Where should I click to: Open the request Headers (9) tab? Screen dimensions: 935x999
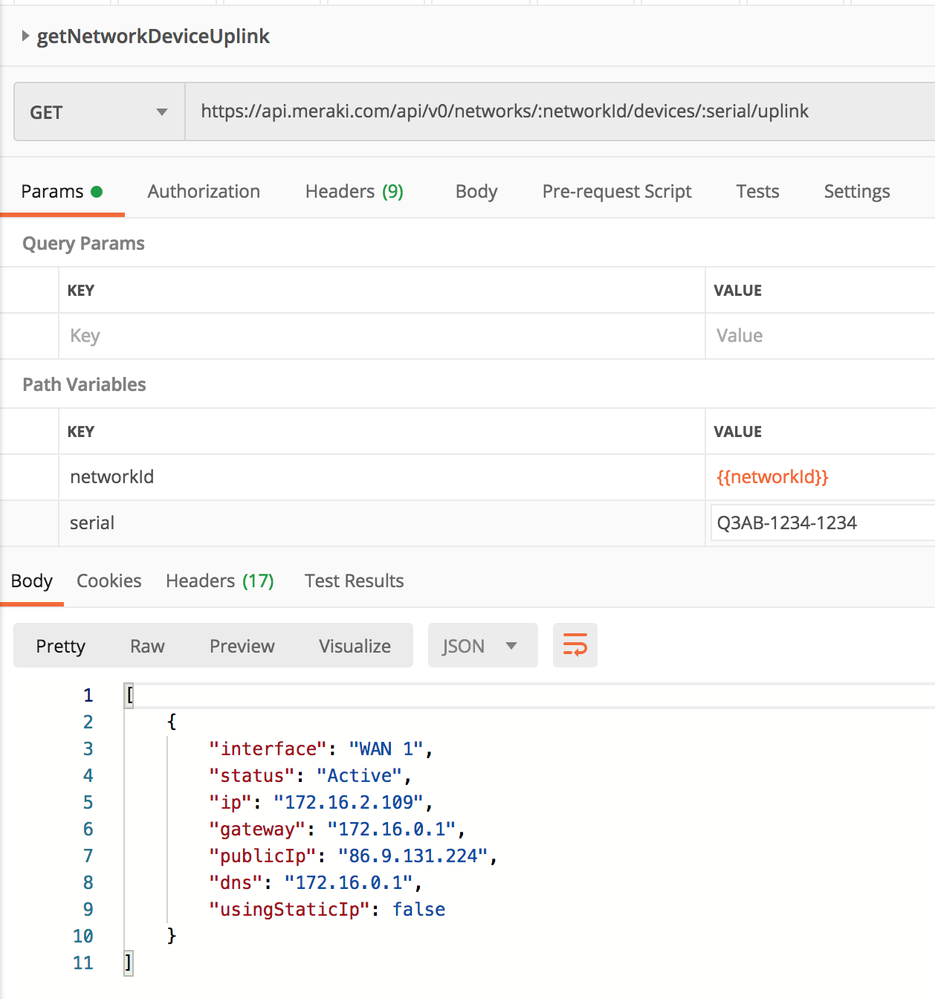354,192
